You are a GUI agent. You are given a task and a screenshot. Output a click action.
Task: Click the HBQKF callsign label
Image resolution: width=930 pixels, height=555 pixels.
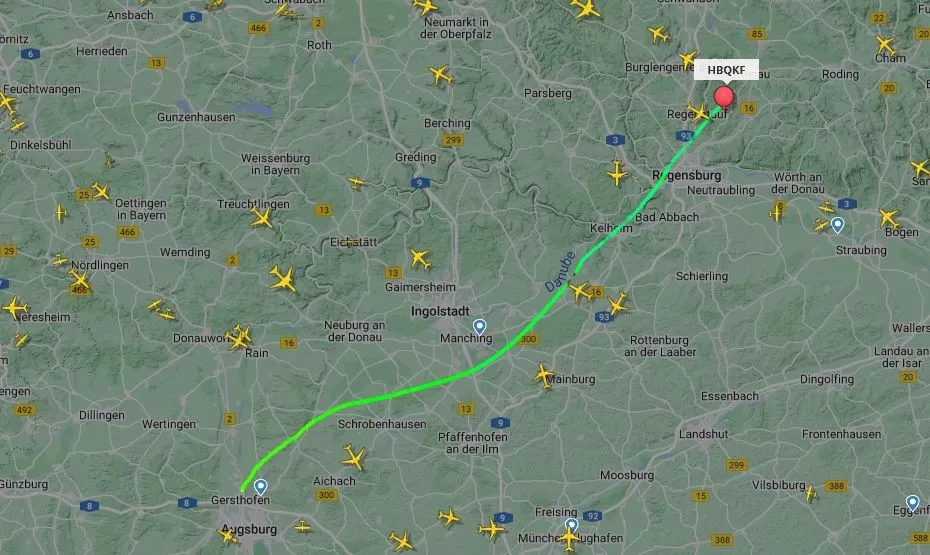point(726,70)
